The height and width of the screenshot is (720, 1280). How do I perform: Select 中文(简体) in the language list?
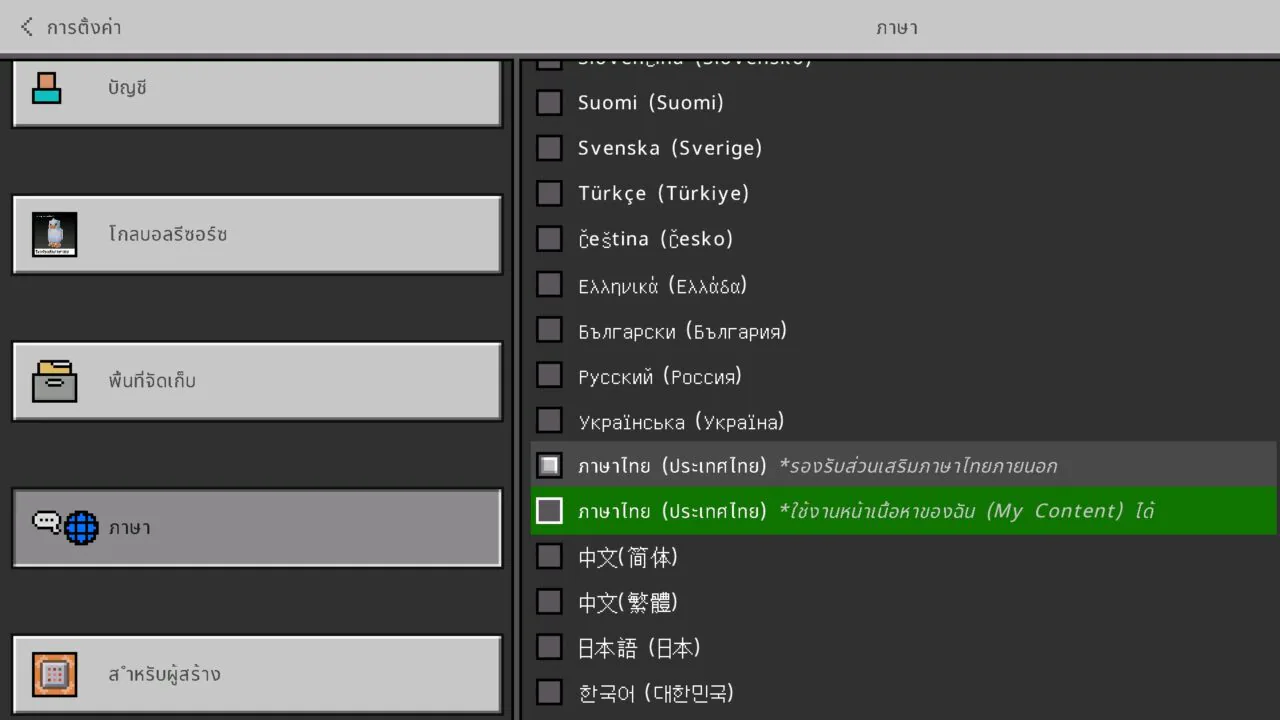point(549,556)
